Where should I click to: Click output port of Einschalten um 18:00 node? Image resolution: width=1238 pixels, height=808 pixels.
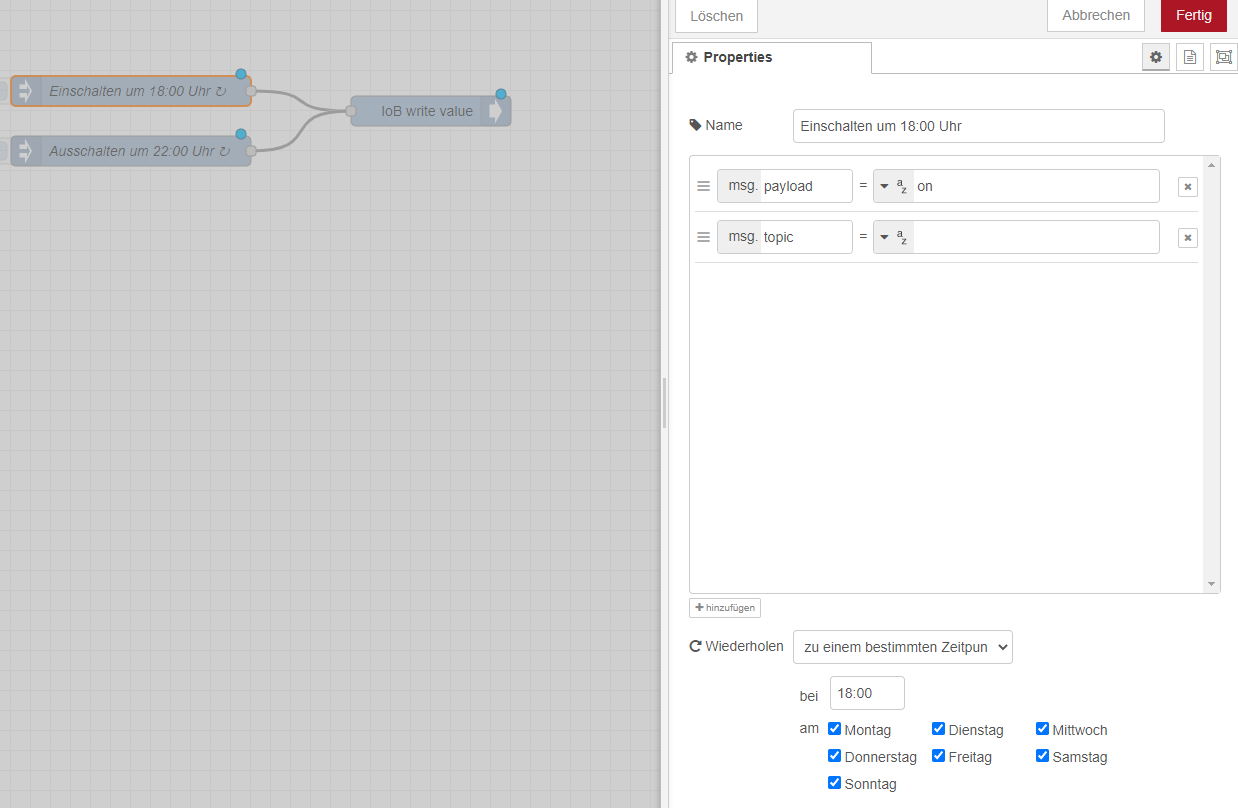(x=251, y=91)
